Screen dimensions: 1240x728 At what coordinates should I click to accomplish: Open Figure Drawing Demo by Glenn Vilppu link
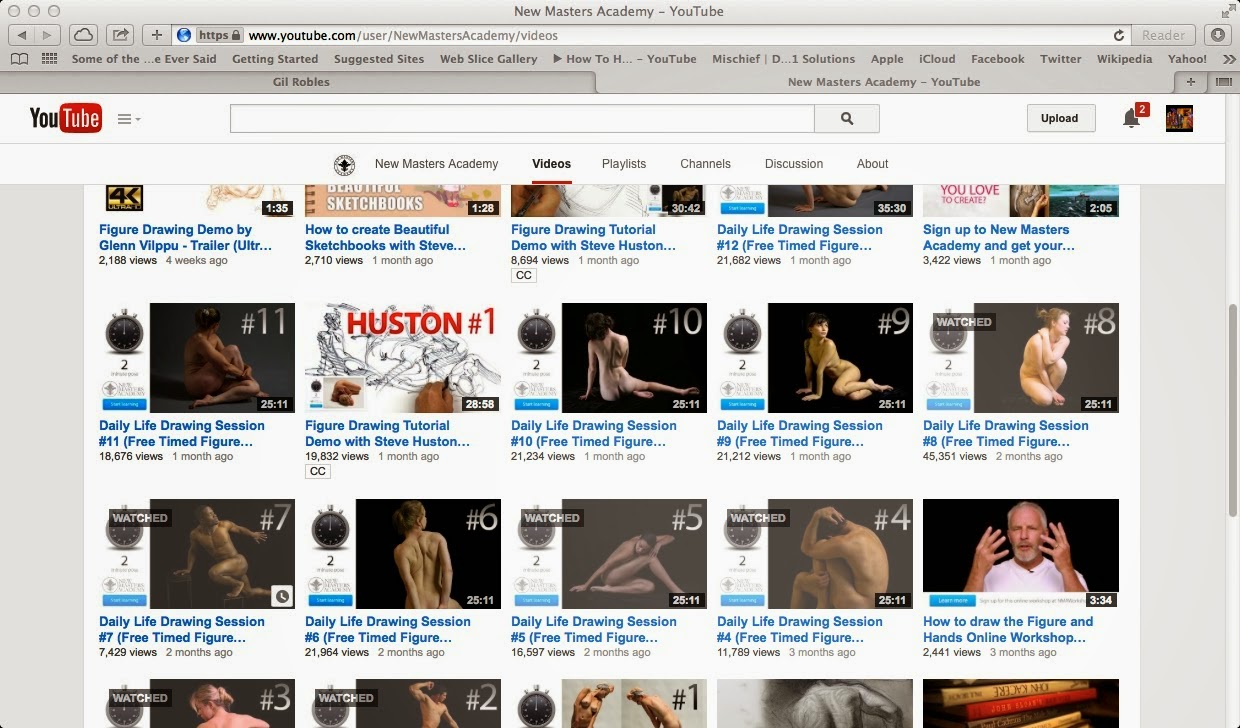tap(185, 237)
